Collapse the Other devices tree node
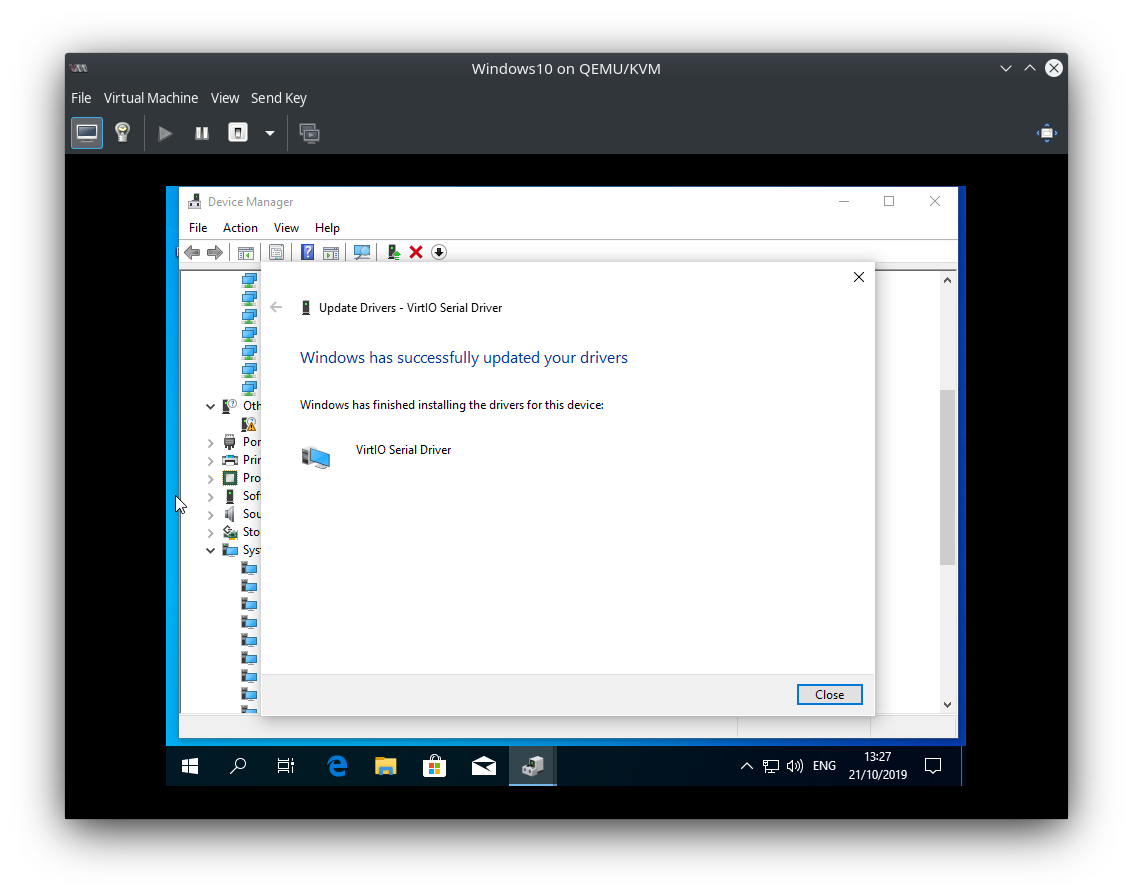Image resolution: width=1133 pixels, height=896 pixels. pyautogui.click(x=210, y=406)
